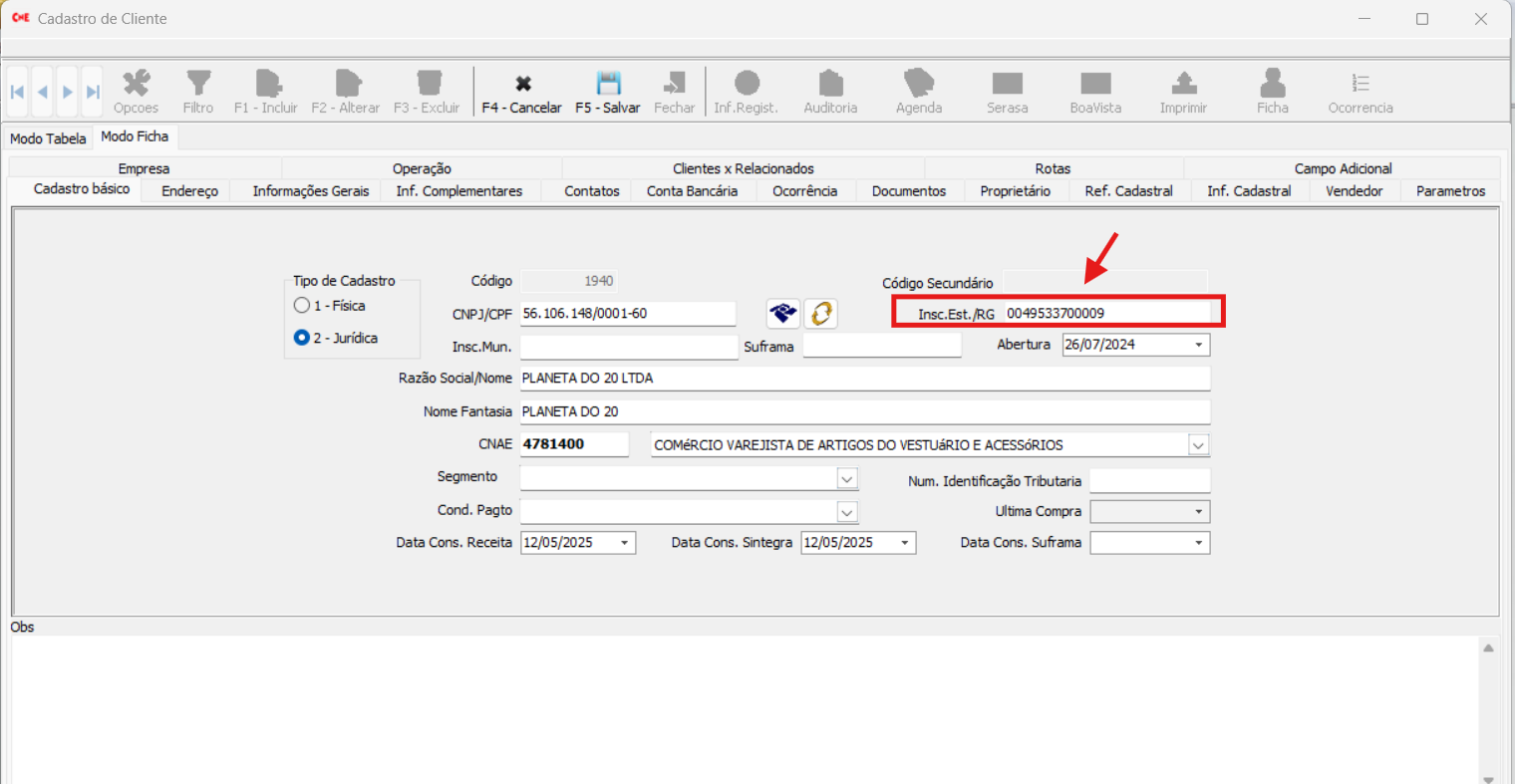Expand the CNAE description dropdown
The width and height of the screenshot is (1515, 784).
point(1198,445)
